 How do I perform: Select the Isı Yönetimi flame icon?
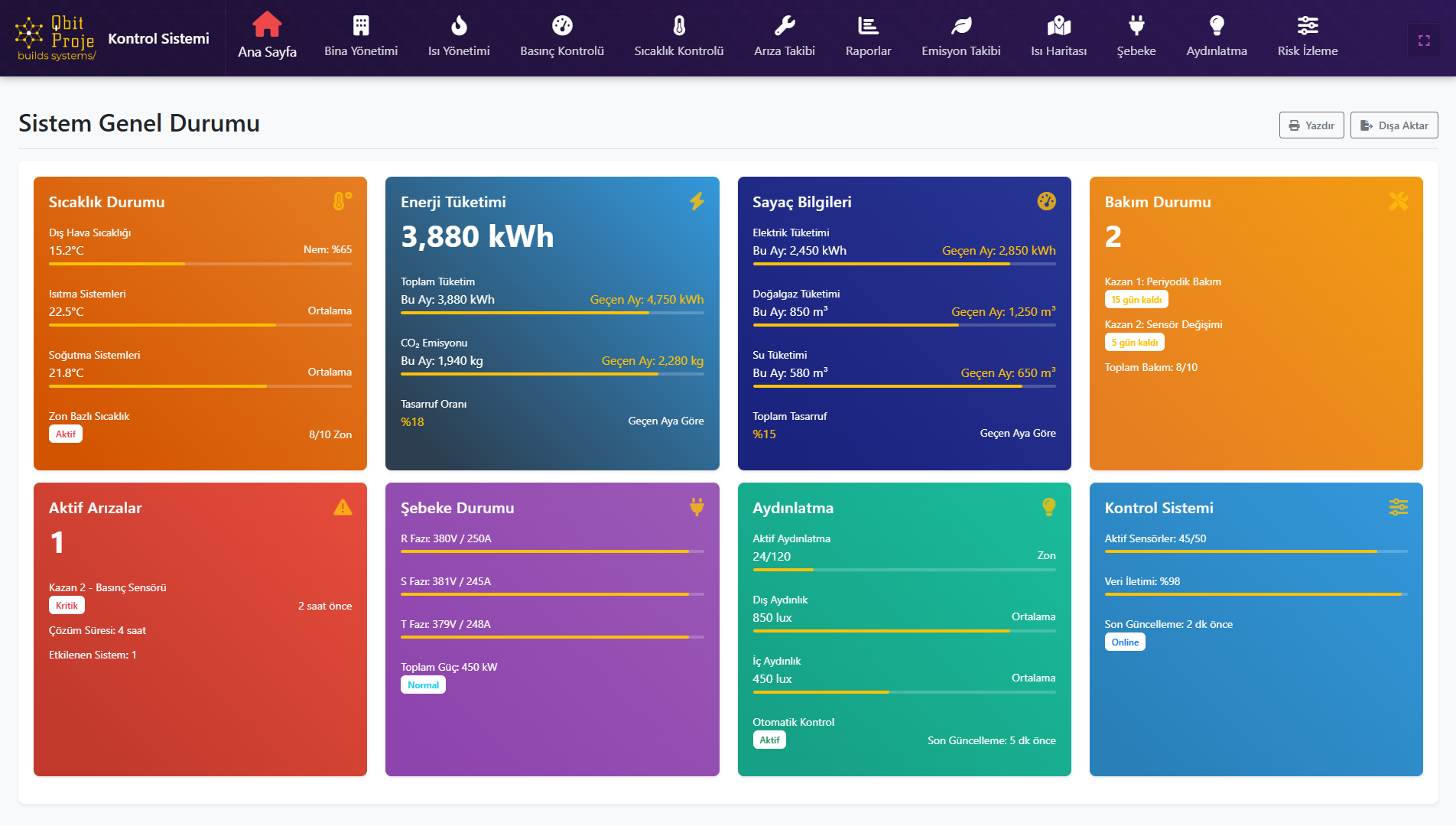tap(458, 25)
